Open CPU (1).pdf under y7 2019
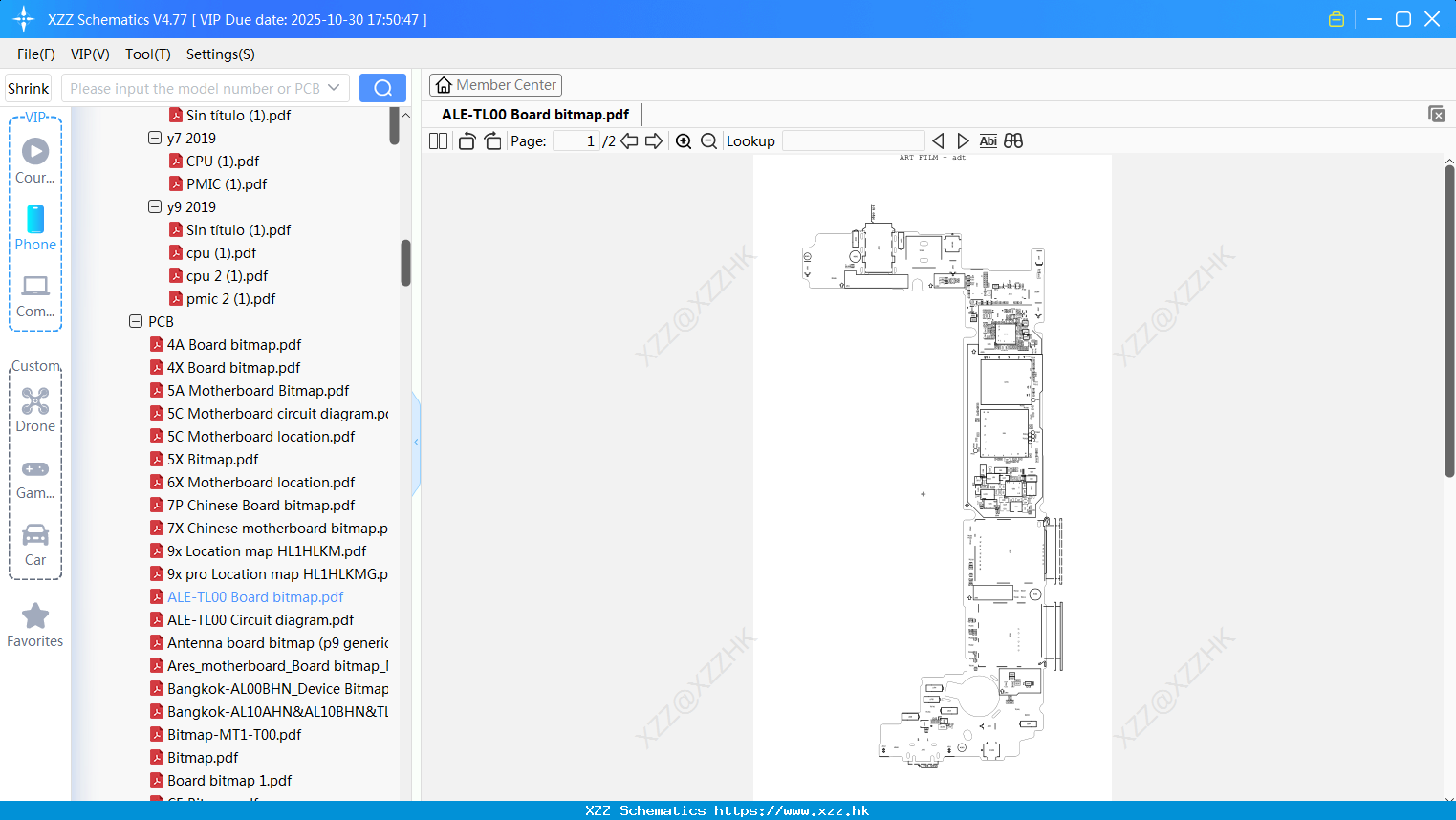 click(x=223, y=161)
